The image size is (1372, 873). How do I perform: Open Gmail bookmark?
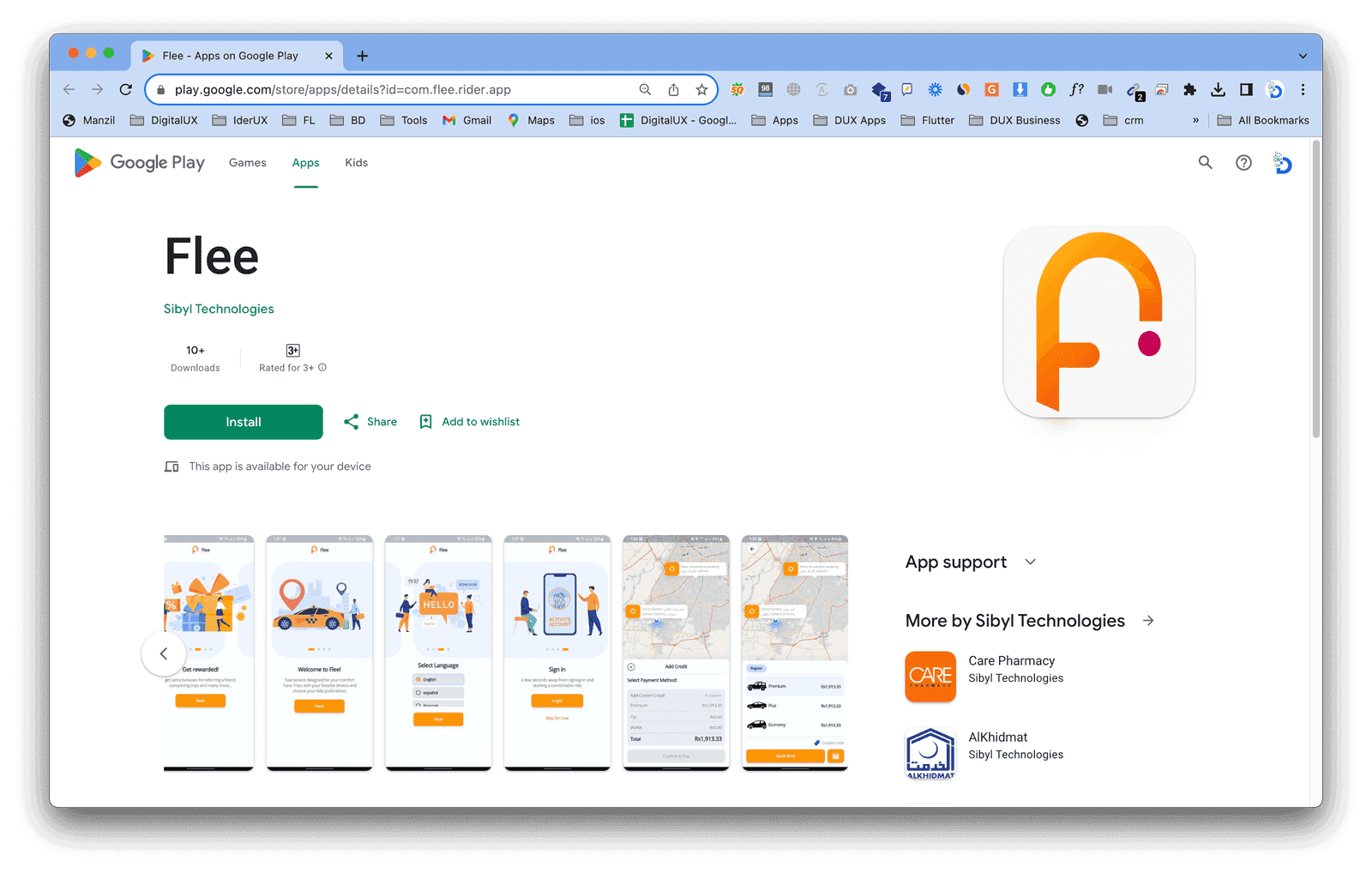(x=467, y=120)
